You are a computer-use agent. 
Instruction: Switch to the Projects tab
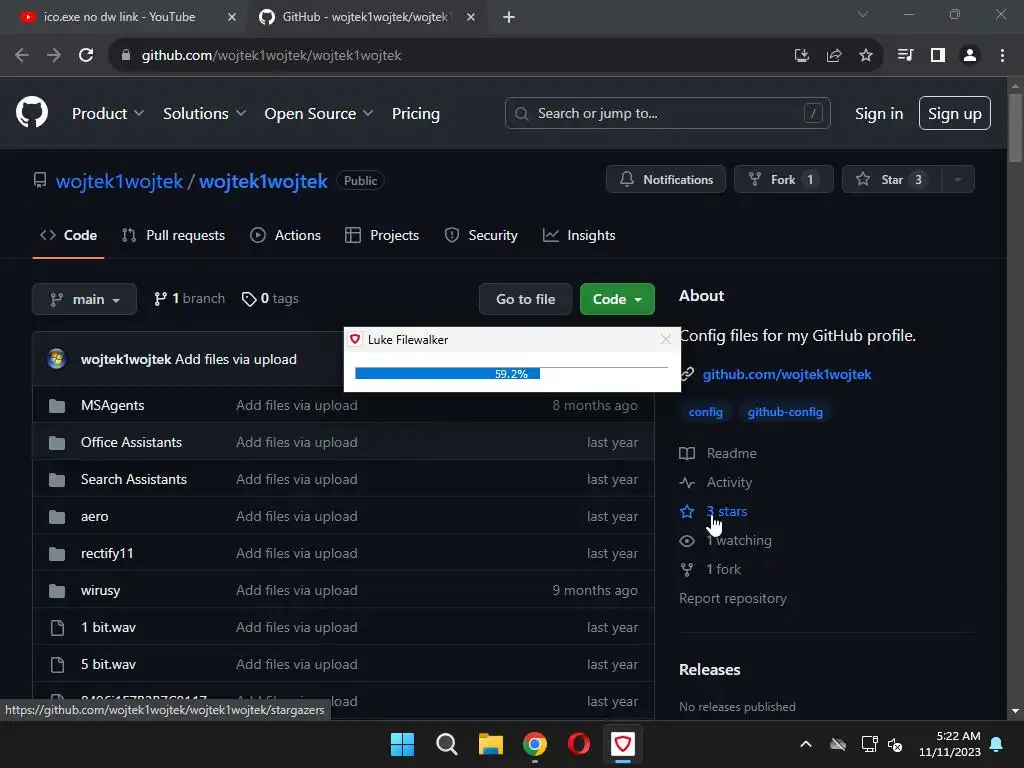[x=382, y=235]
